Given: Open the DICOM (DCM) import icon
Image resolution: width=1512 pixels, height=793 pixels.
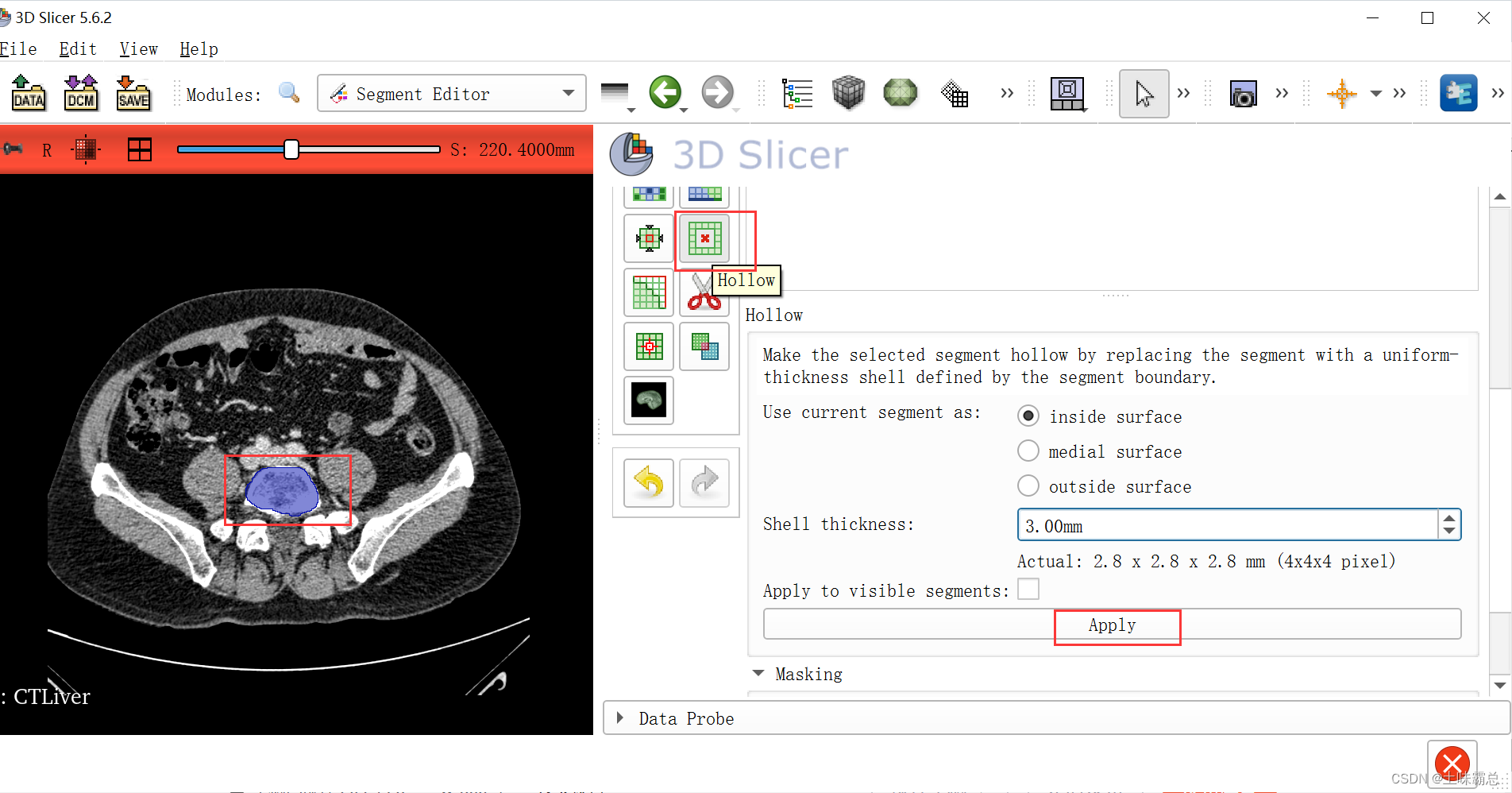Looking at the screenshot, I should [x=81, y=93].
